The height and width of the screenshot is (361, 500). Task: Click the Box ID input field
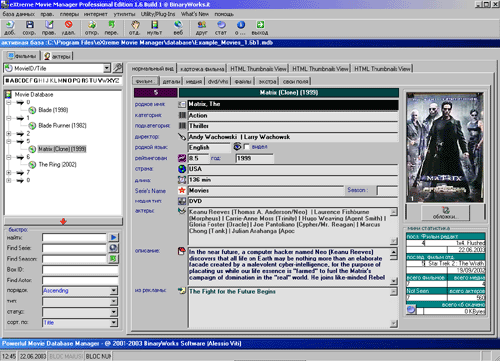[80, 270]
